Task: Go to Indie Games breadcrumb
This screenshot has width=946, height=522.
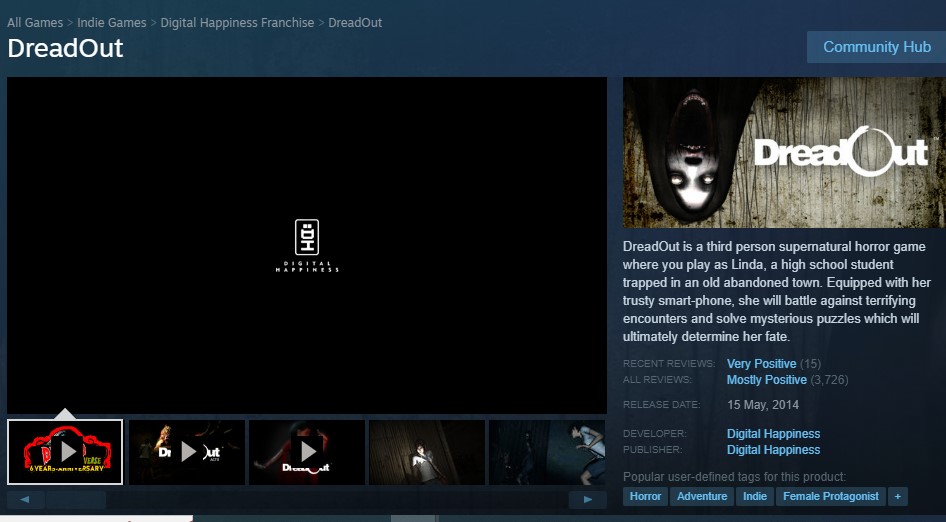Action: [x=112, y=22]
